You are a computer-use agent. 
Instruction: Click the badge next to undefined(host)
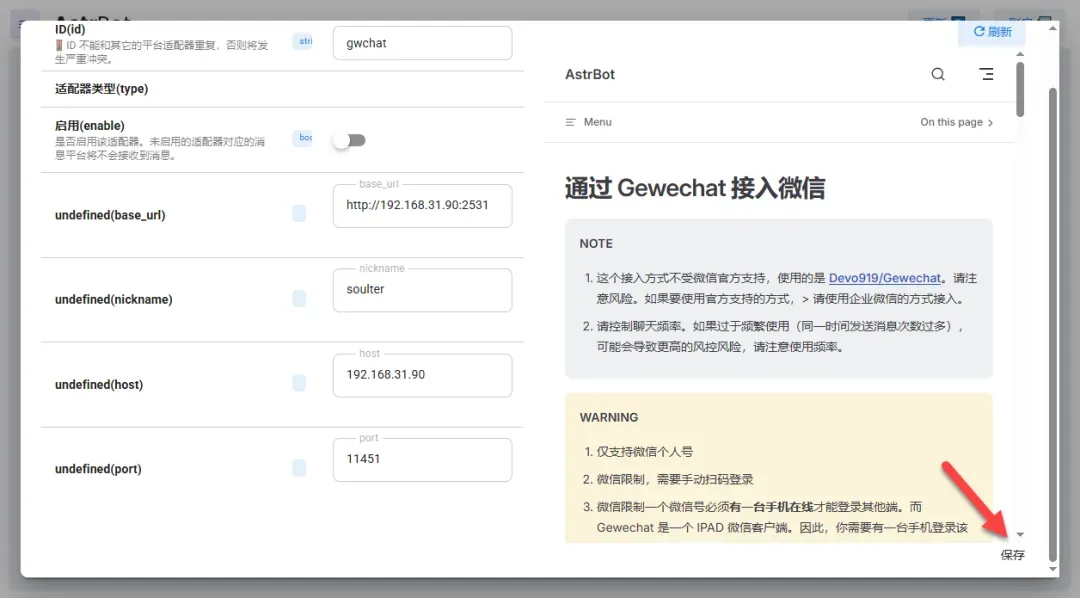click(x=299, y=383)
